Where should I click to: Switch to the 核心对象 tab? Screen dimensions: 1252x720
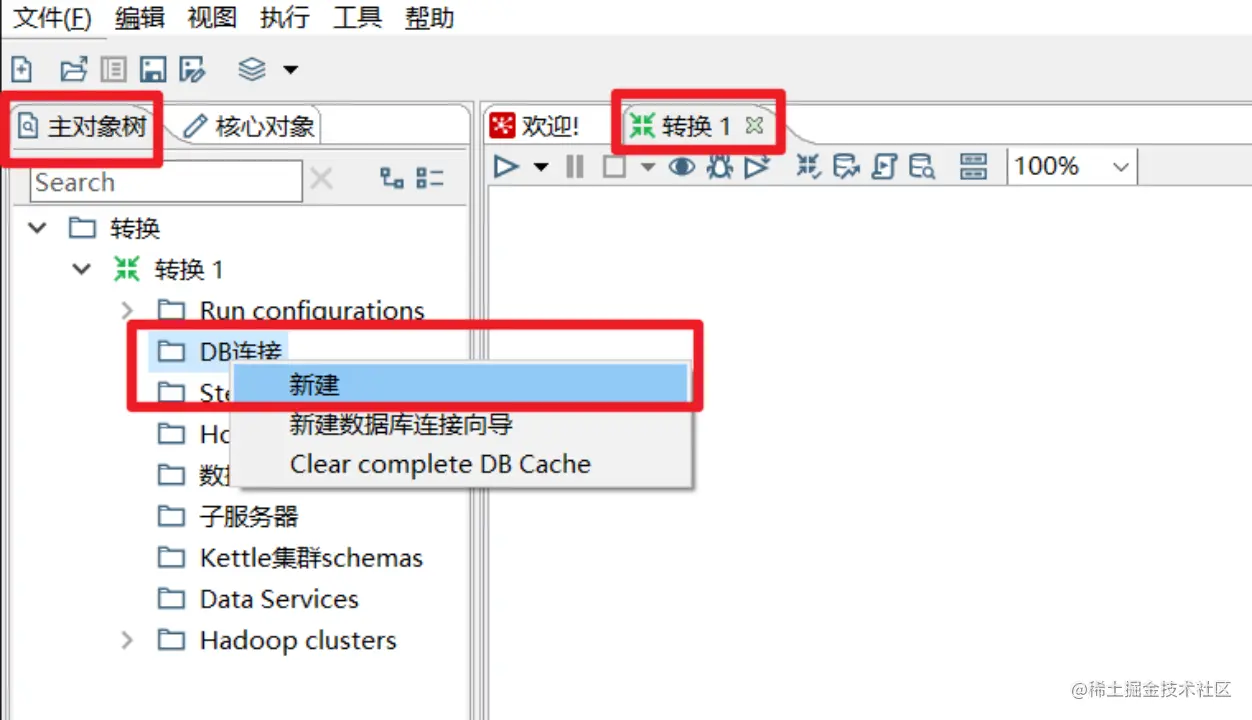pos(251,127)
